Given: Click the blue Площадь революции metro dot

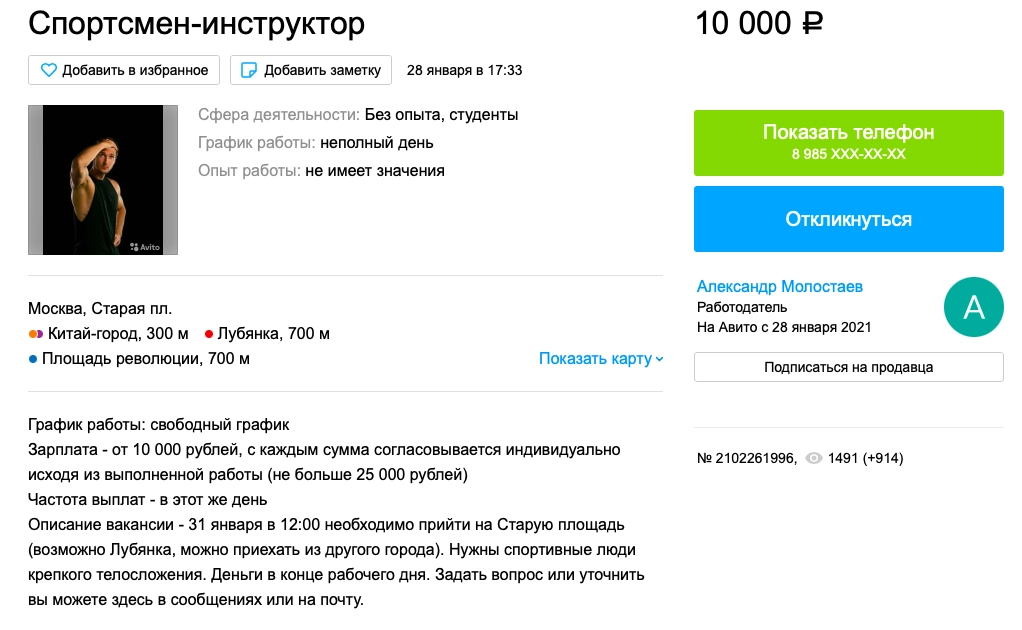Looking at the screenshot, I should 33,359.
